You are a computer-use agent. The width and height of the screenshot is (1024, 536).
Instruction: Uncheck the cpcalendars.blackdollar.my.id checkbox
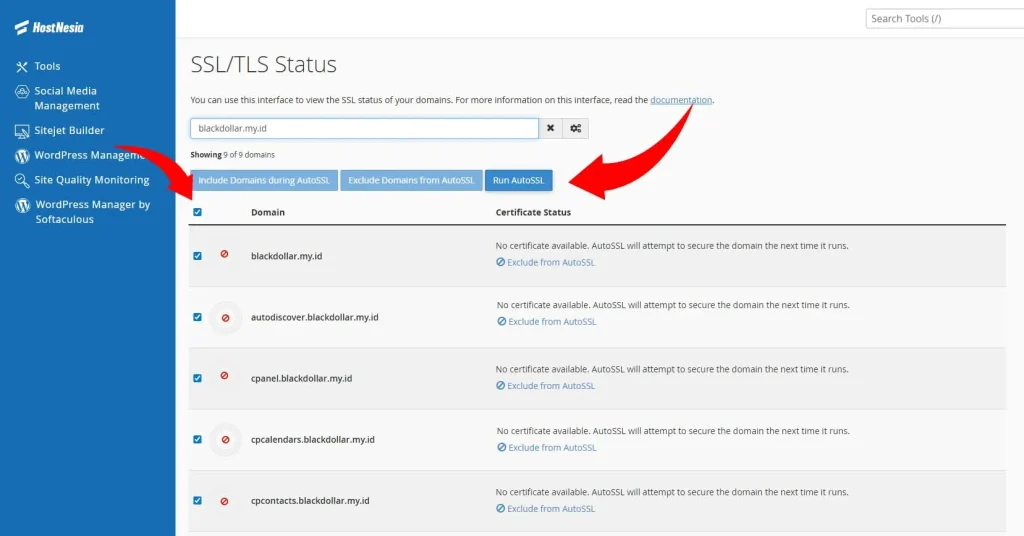pos(197,439)
